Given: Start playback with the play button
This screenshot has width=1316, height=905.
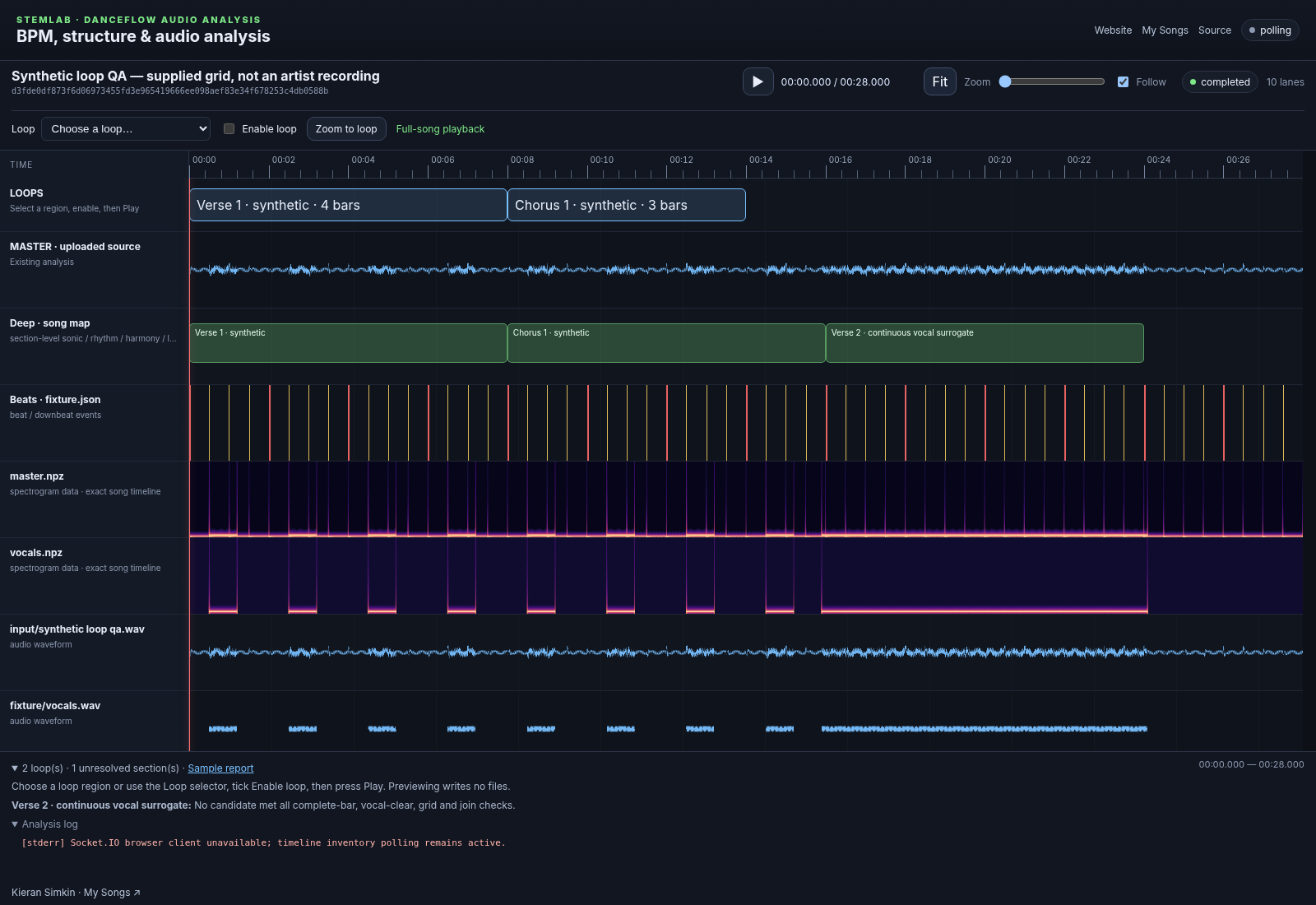Looking at the screenshot, I should point(758,81).
